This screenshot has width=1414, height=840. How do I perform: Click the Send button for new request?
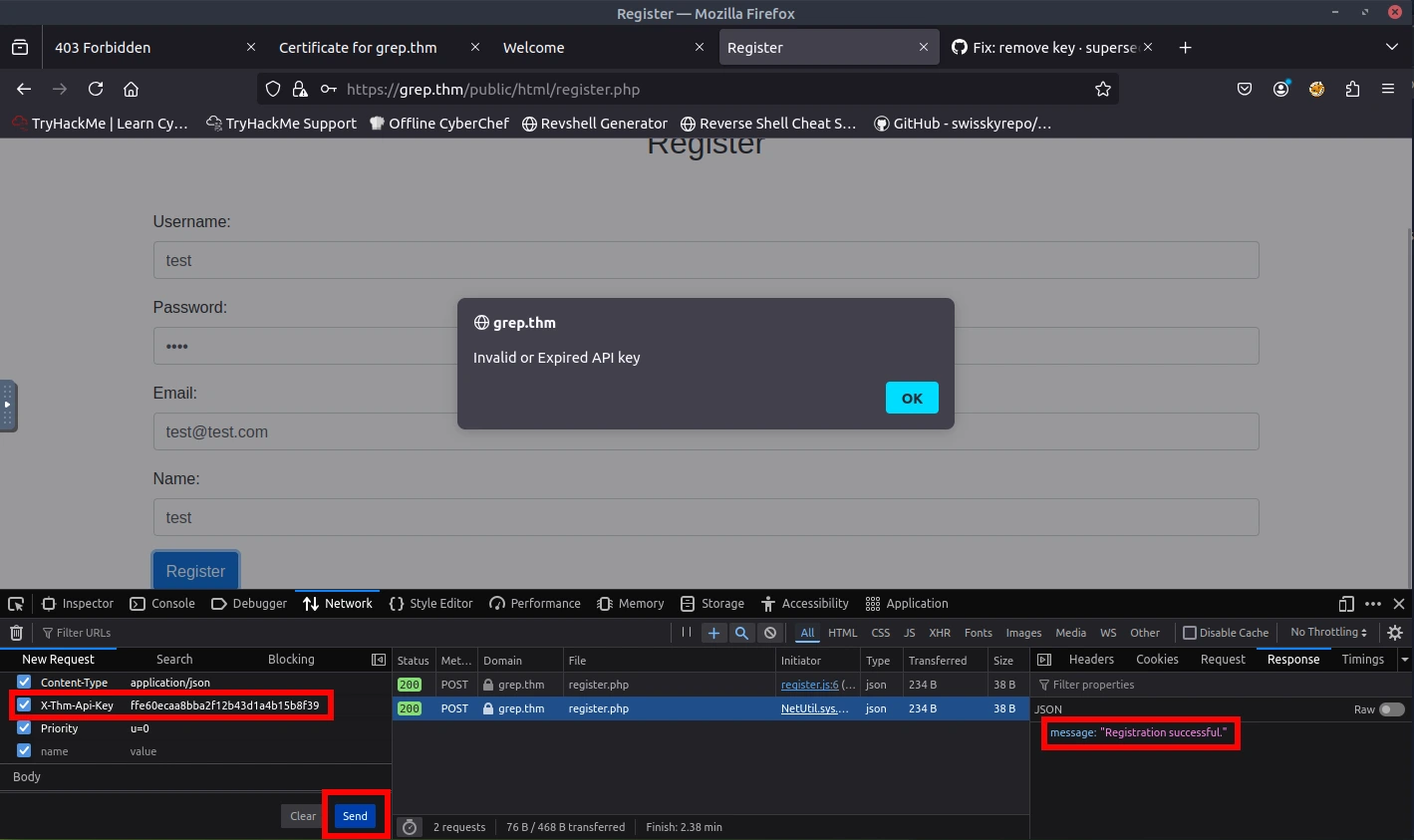click(x=356, y=816)
